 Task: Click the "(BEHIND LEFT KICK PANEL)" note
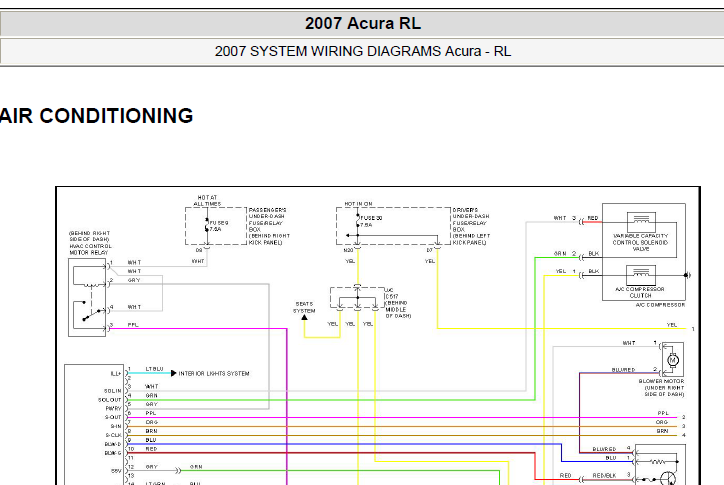click(x=471, y=239)
